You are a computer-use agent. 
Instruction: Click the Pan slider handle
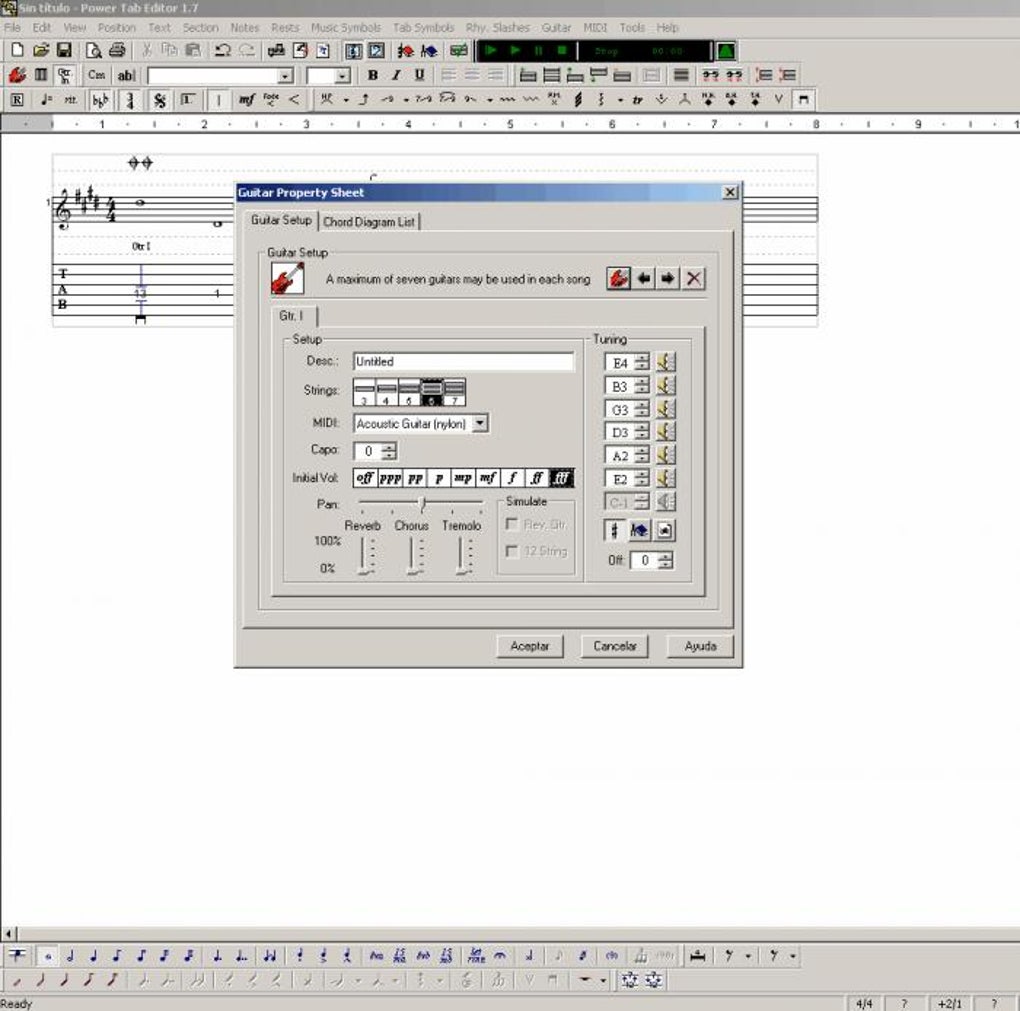point(422,504)
